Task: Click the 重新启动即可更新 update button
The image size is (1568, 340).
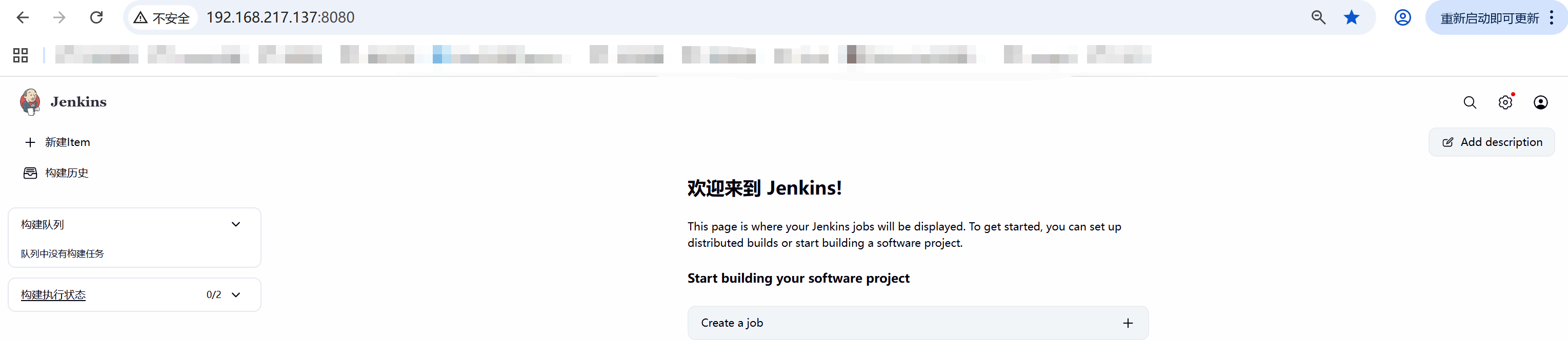Action: tap(1489, 18)
